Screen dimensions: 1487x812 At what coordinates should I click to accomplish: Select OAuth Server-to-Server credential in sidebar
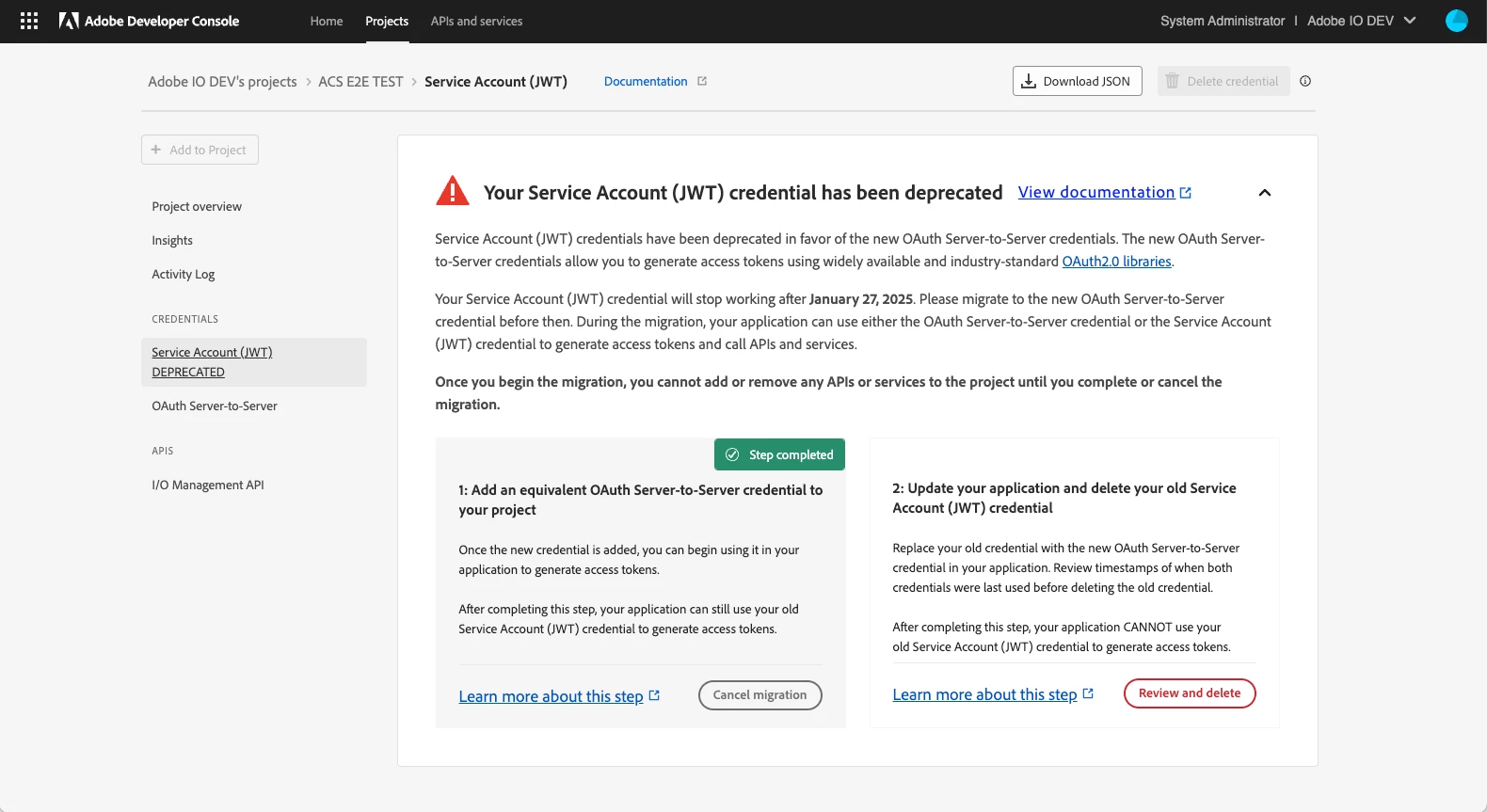[x=215, y=406]
